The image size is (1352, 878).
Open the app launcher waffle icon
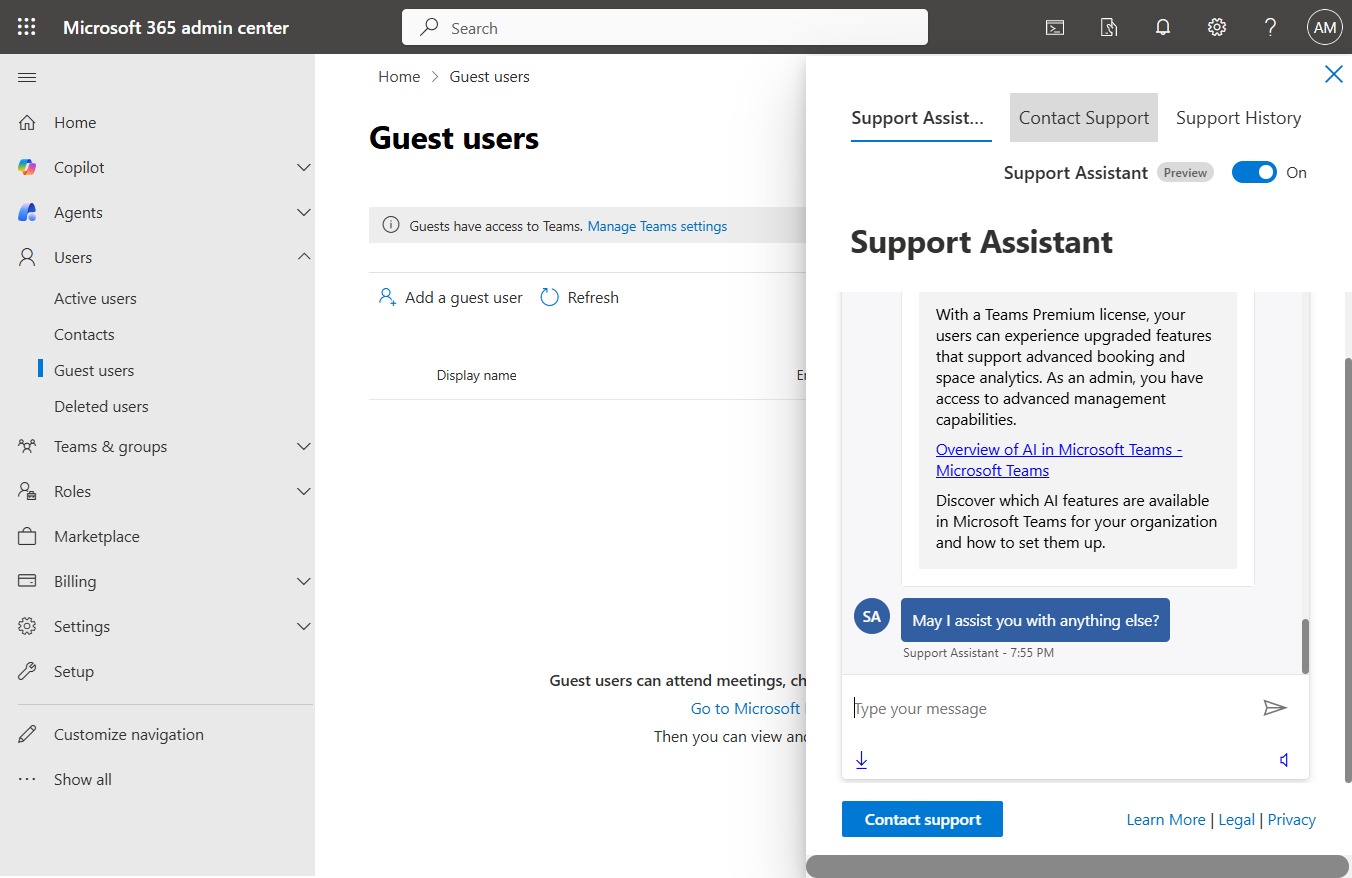(27, 27)
